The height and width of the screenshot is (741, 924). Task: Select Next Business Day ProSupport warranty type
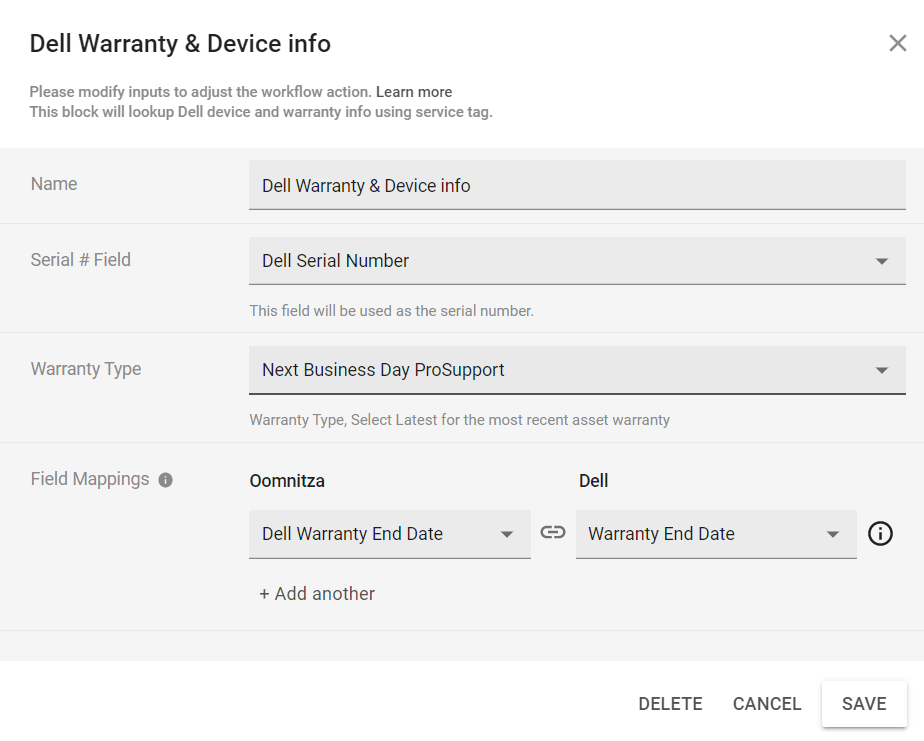point(400,370)
